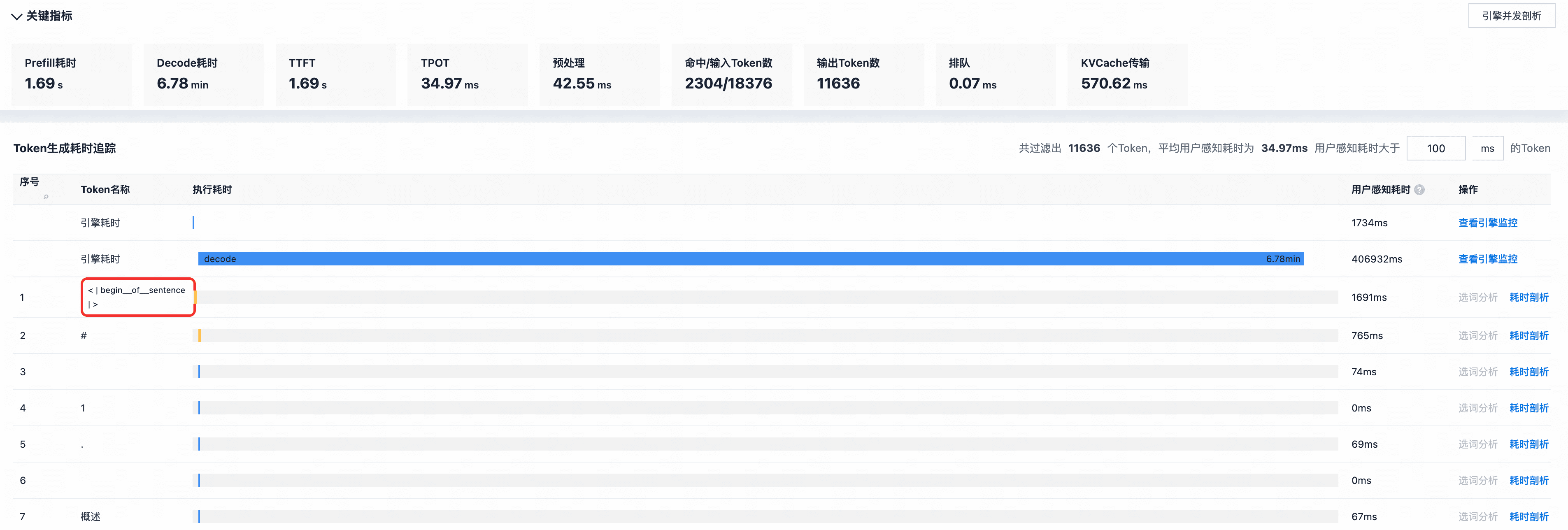Collapse the 关键指标 section chevron

point(16,16)
